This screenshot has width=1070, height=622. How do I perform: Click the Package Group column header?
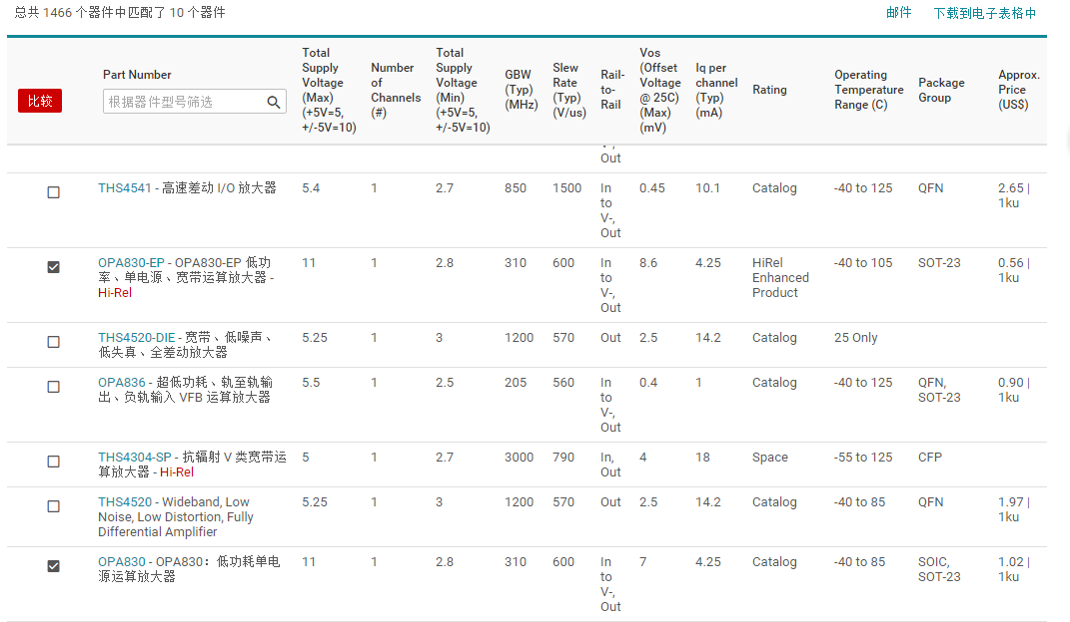coord(941,89)
